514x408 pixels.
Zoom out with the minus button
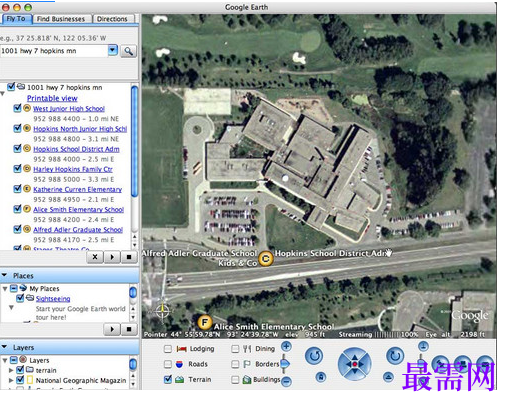pyautogui.click(x=286, y=381)
